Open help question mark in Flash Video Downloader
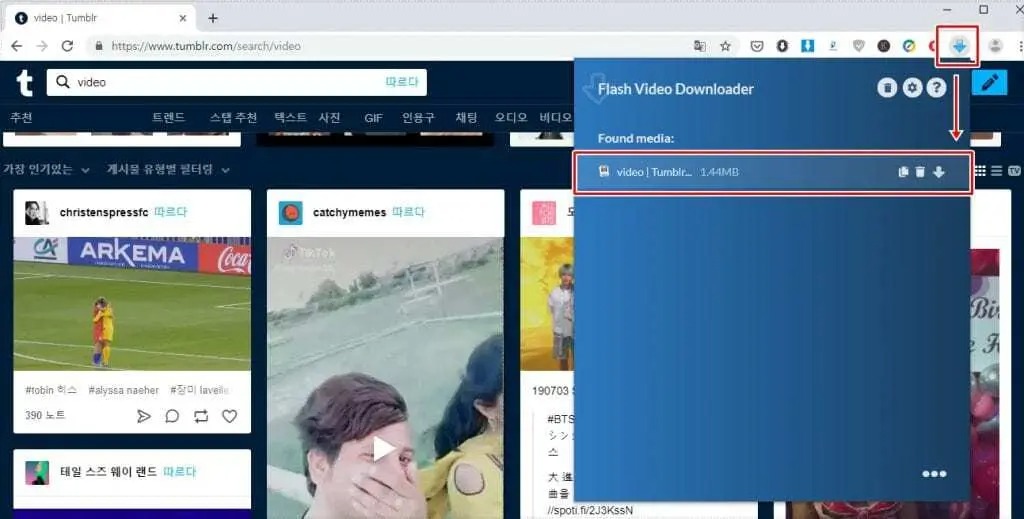The width and height of the screenshot is (1024, 519). coord(936,87)
